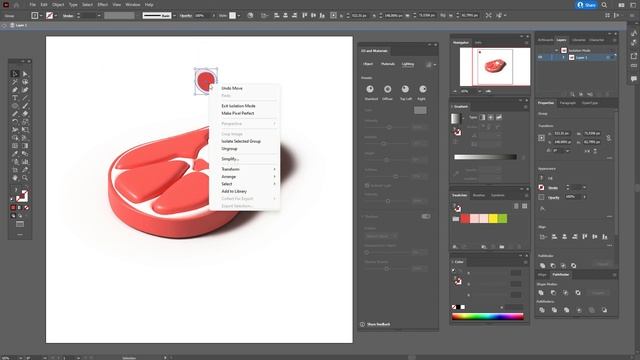This screenshot has width=640, height=360.
Task: Choose the Diffuse lighting preset
Action: point(387,89)
